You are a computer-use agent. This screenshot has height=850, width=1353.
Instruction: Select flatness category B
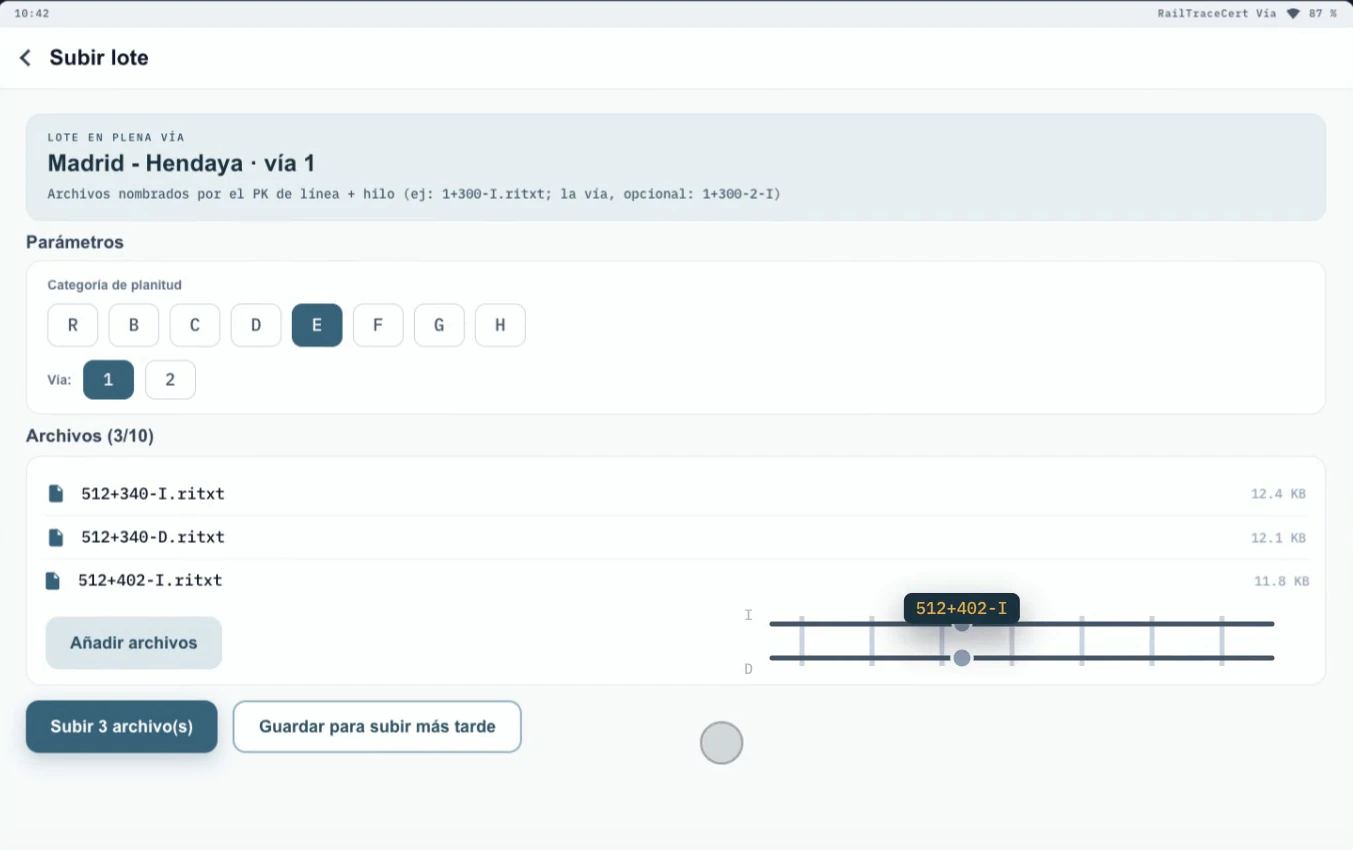pyautogui.click(x=134, y=325)
